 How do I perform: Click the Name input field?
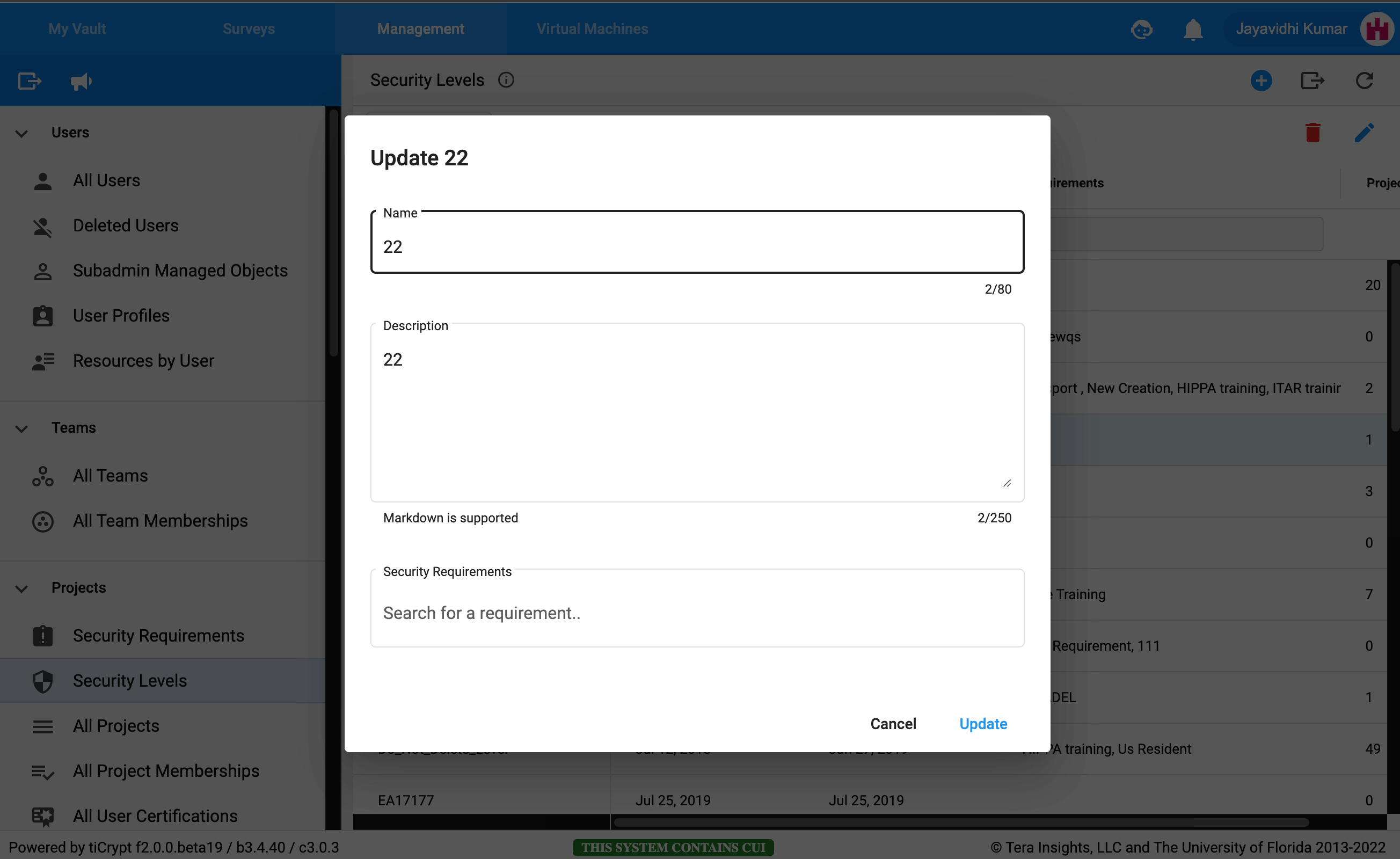[x=697, y=246]
